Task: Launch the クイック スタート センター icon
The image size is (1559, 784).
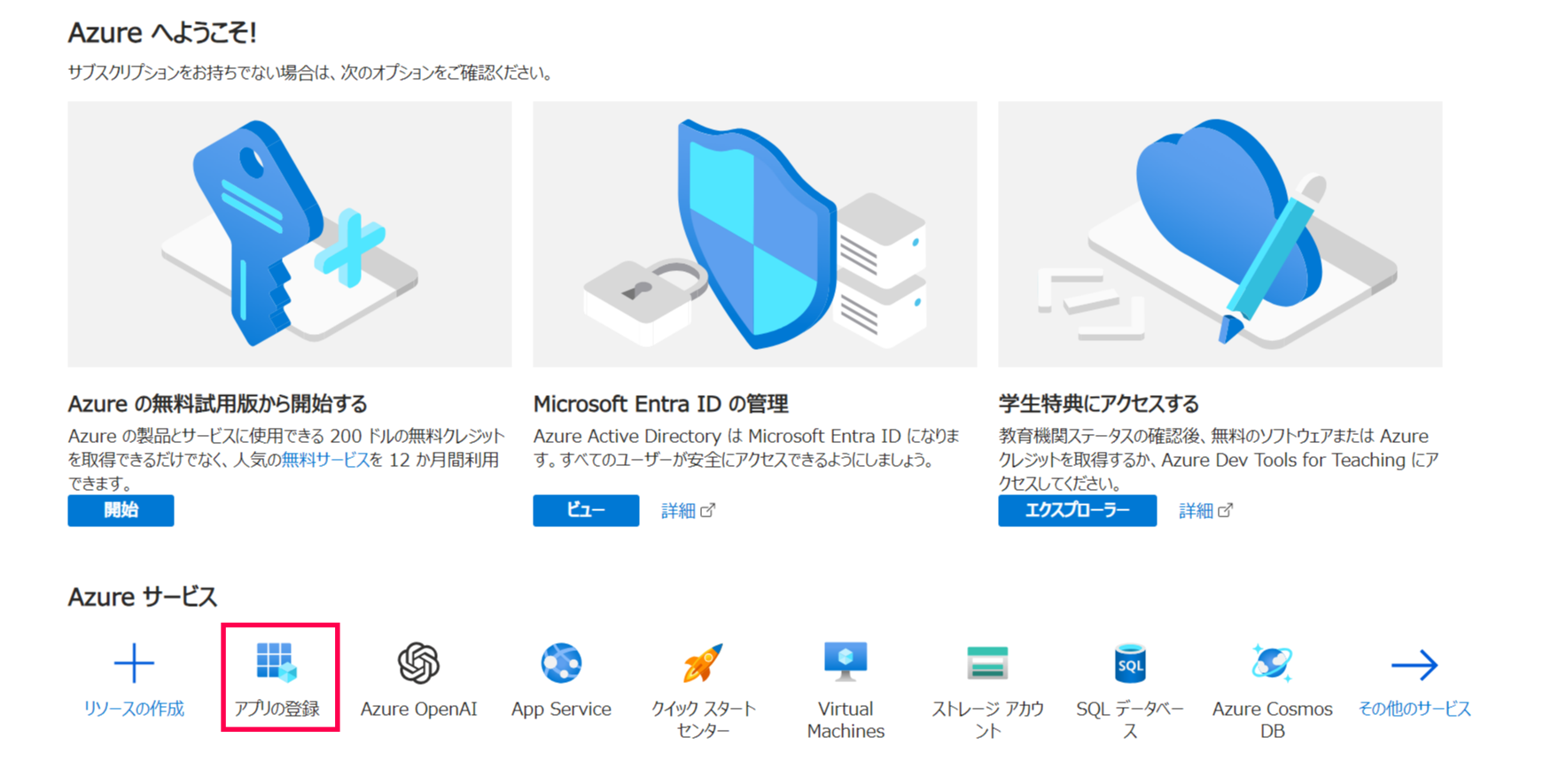Action: click(703, 663)
